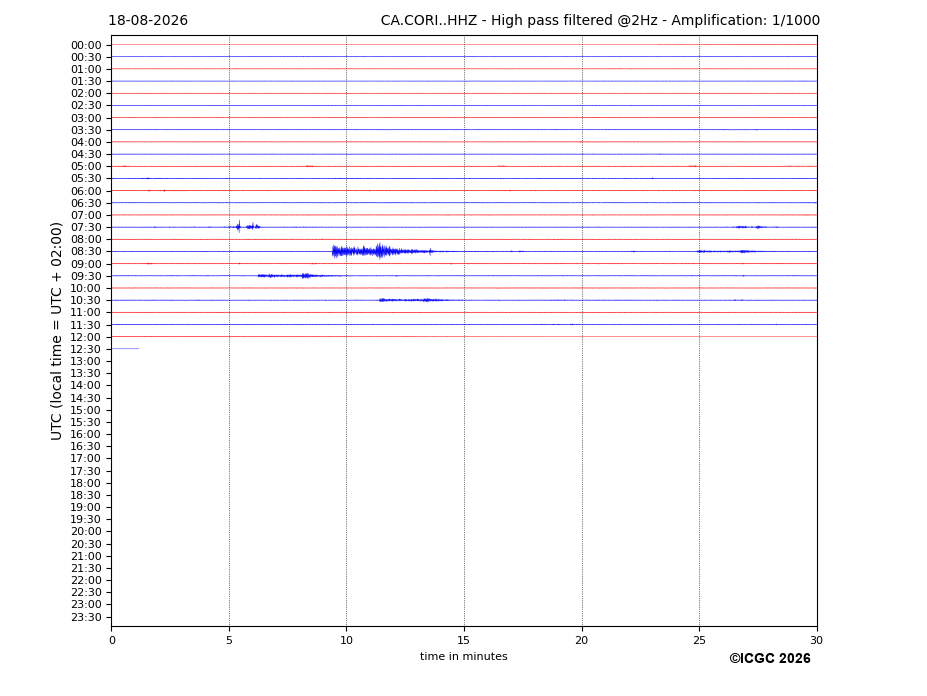Click the 23:30 time row label
This screenshot has height=696, width=927.
click(x=86, y=617)
